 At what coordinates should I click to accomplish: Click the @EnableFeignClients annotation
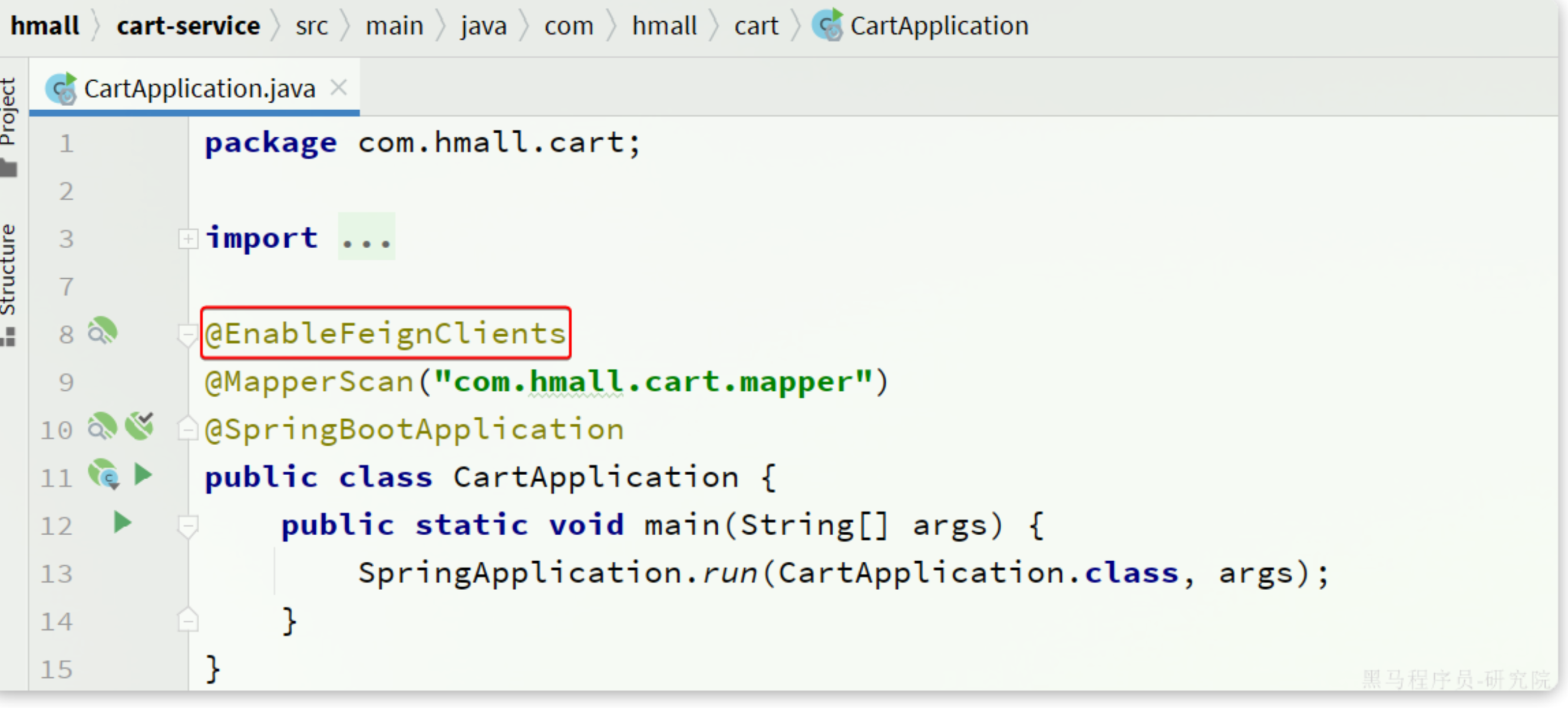click(x=385, y=334)
